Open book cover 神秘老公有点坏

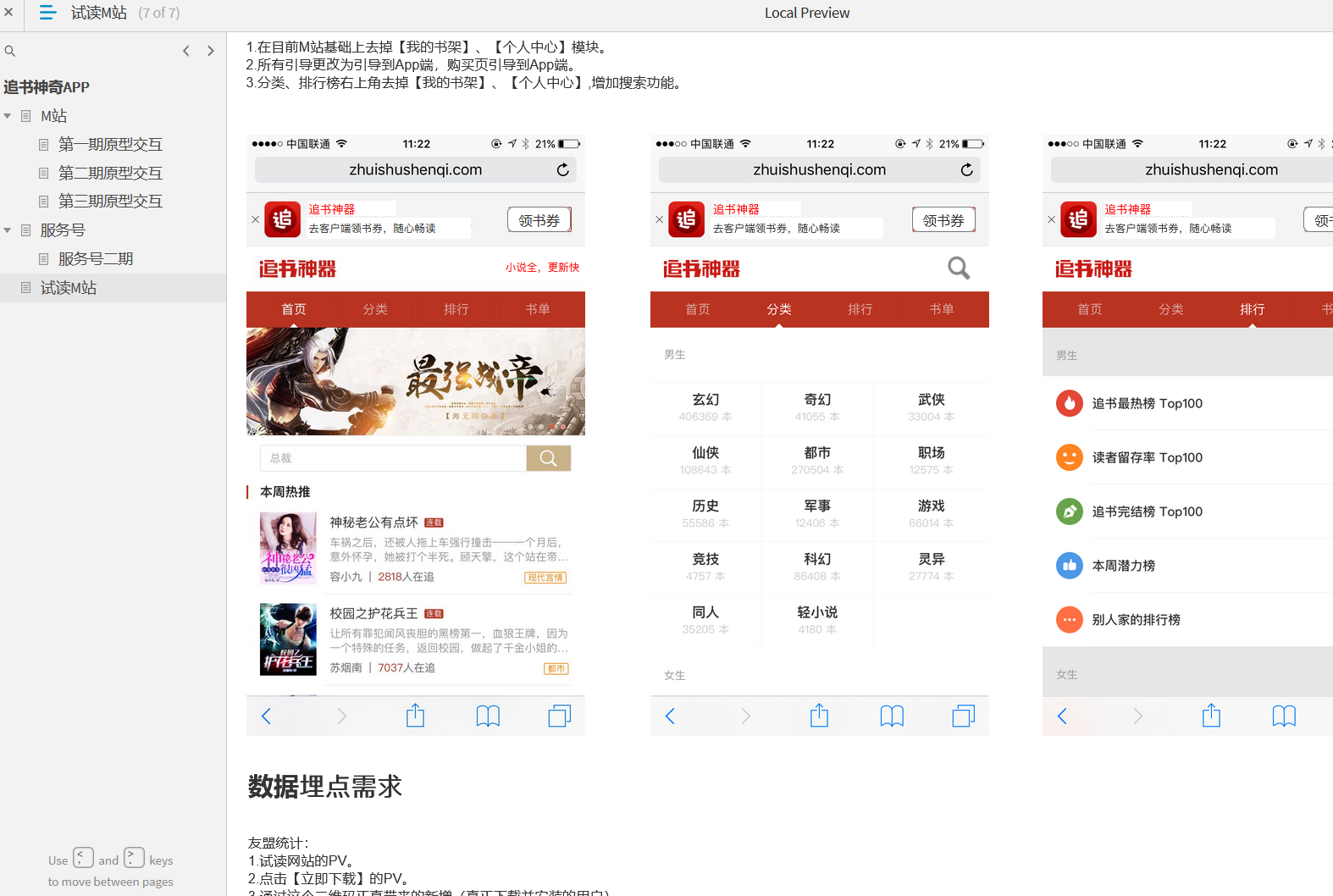coord(288,548)
